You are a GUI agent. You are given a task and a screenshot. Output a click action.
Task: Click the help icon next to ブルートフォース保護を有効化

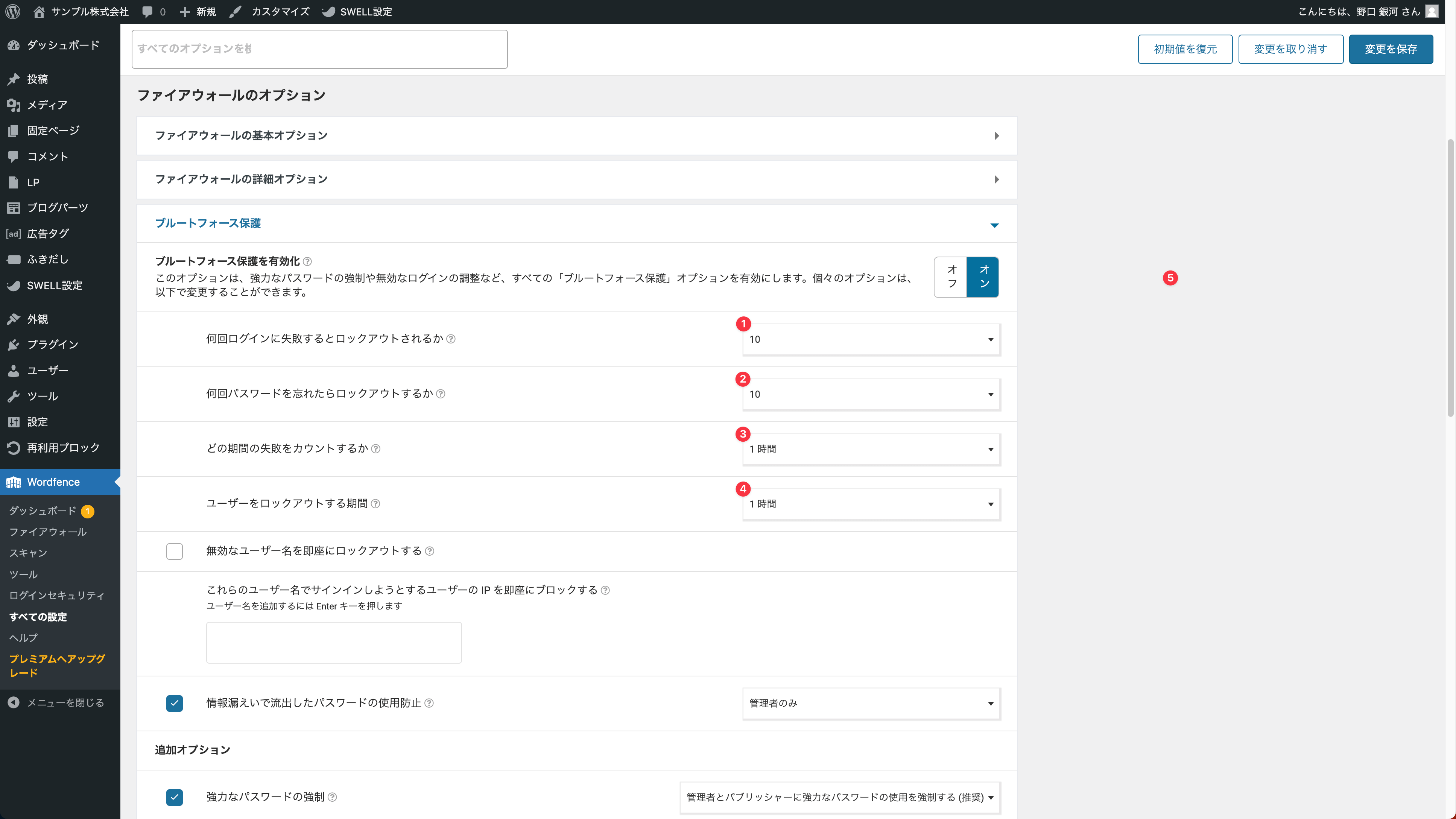pyautogui.click(x=307, y=262)
